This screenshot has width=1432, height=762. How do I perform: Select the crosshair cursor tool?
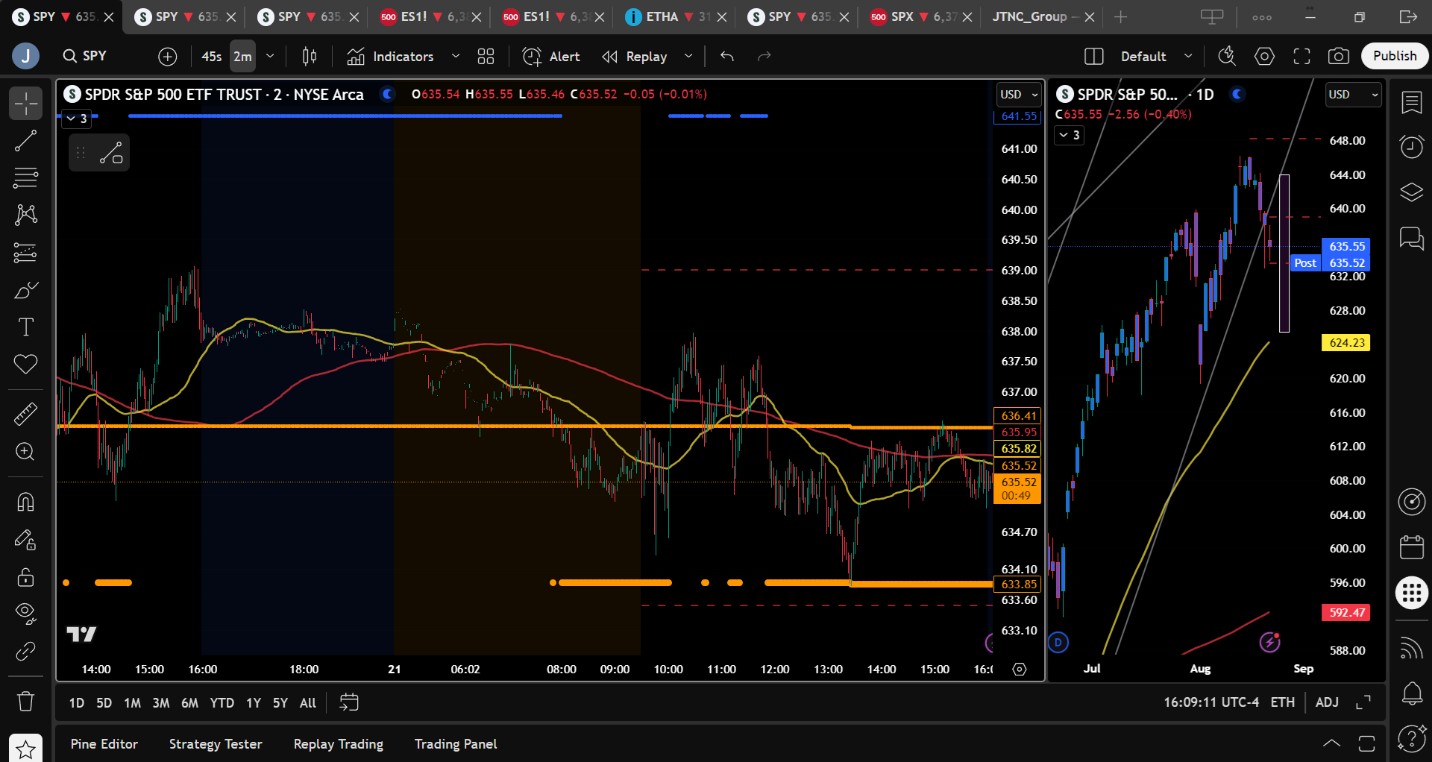point(26,103)
